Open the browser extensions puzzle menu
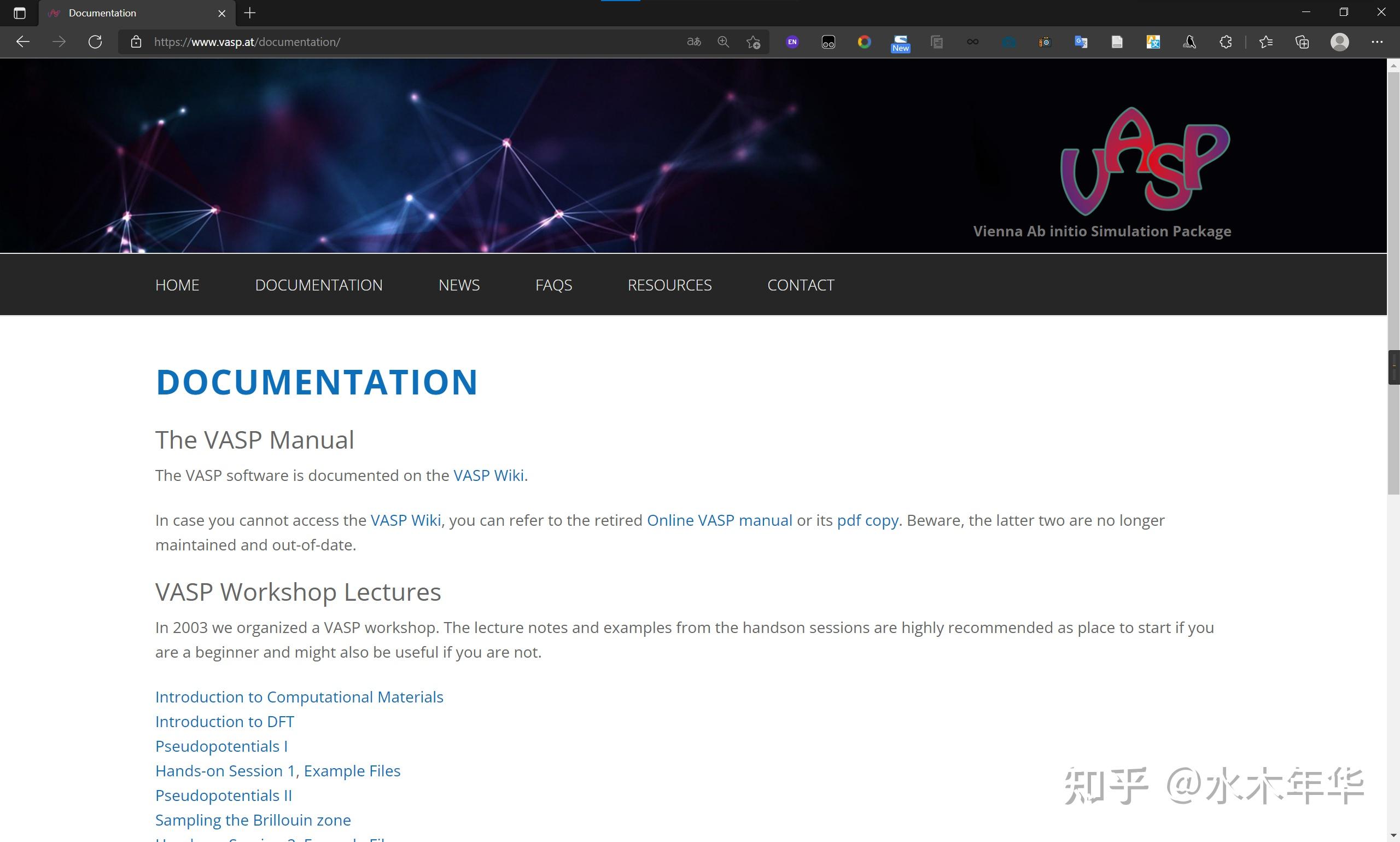Screen dimensions: 1400x842 [1226, 42]
